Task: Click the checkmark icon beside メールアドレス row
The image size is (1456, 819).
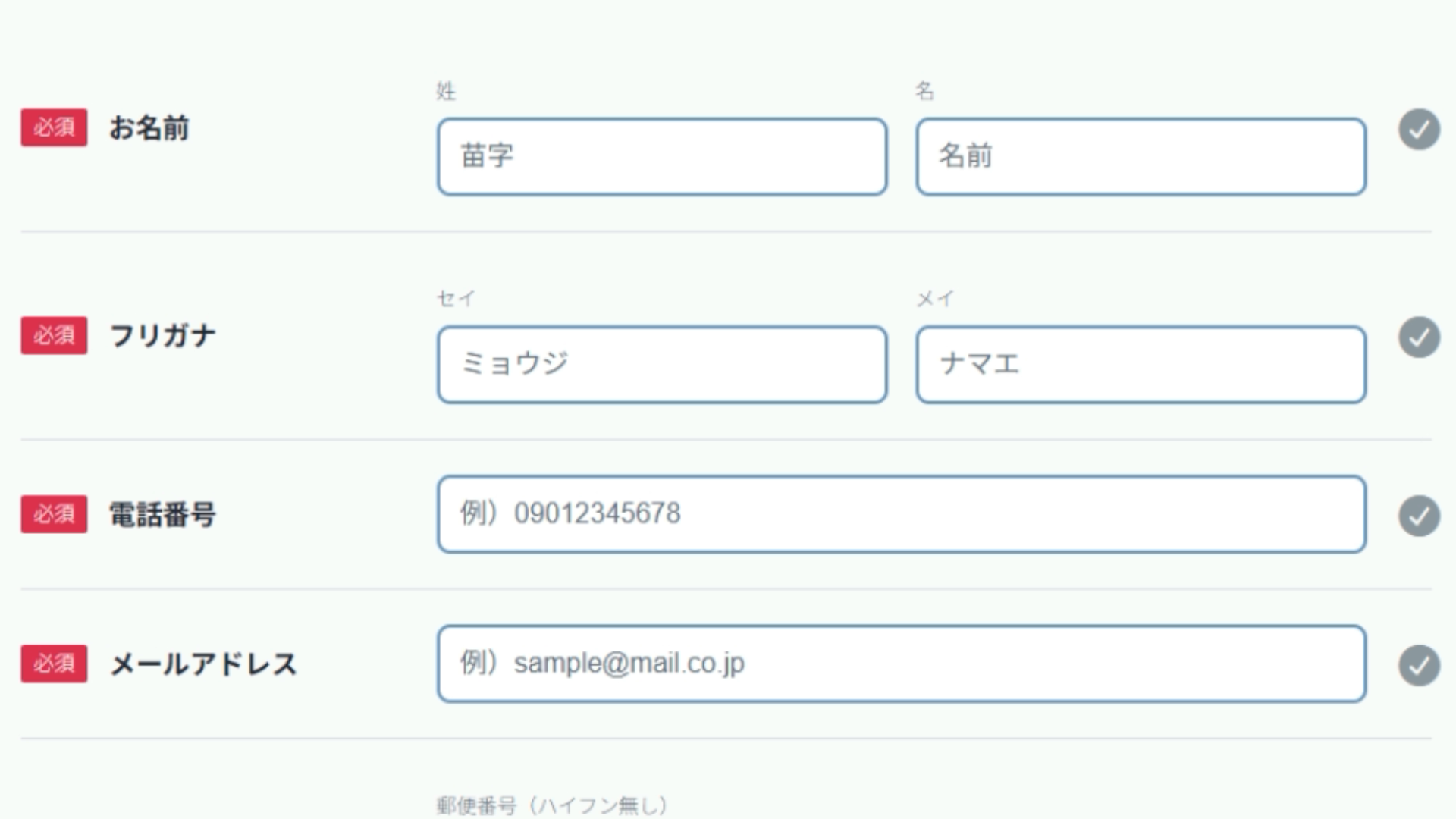Action: coord(1420,665)
